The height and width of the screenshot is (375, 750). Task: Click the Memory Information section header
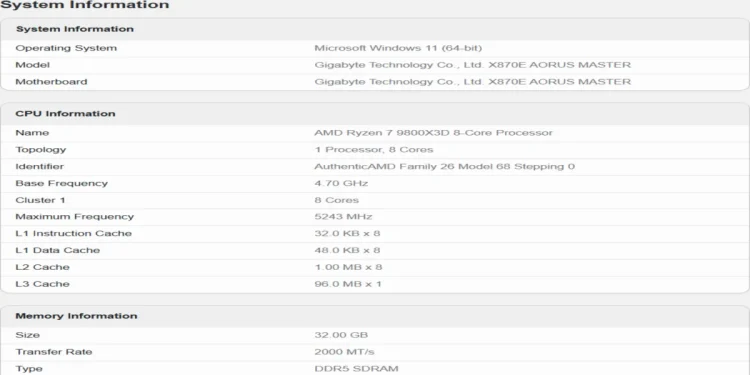click(x=77, y=316)
